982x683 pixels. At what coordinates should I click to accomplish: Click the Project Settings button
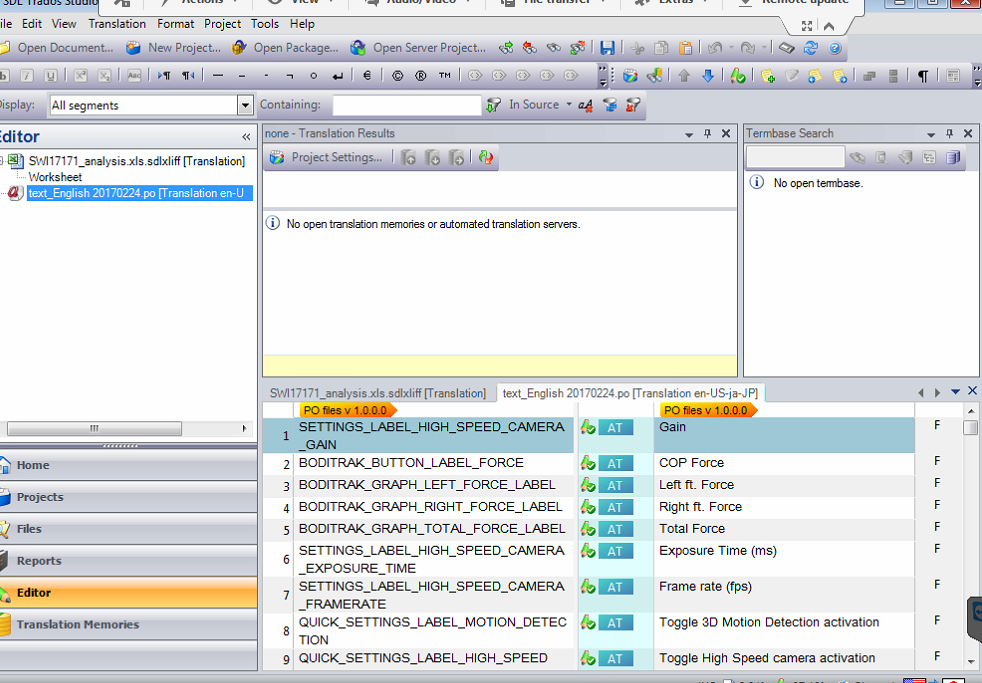point(327,157)
